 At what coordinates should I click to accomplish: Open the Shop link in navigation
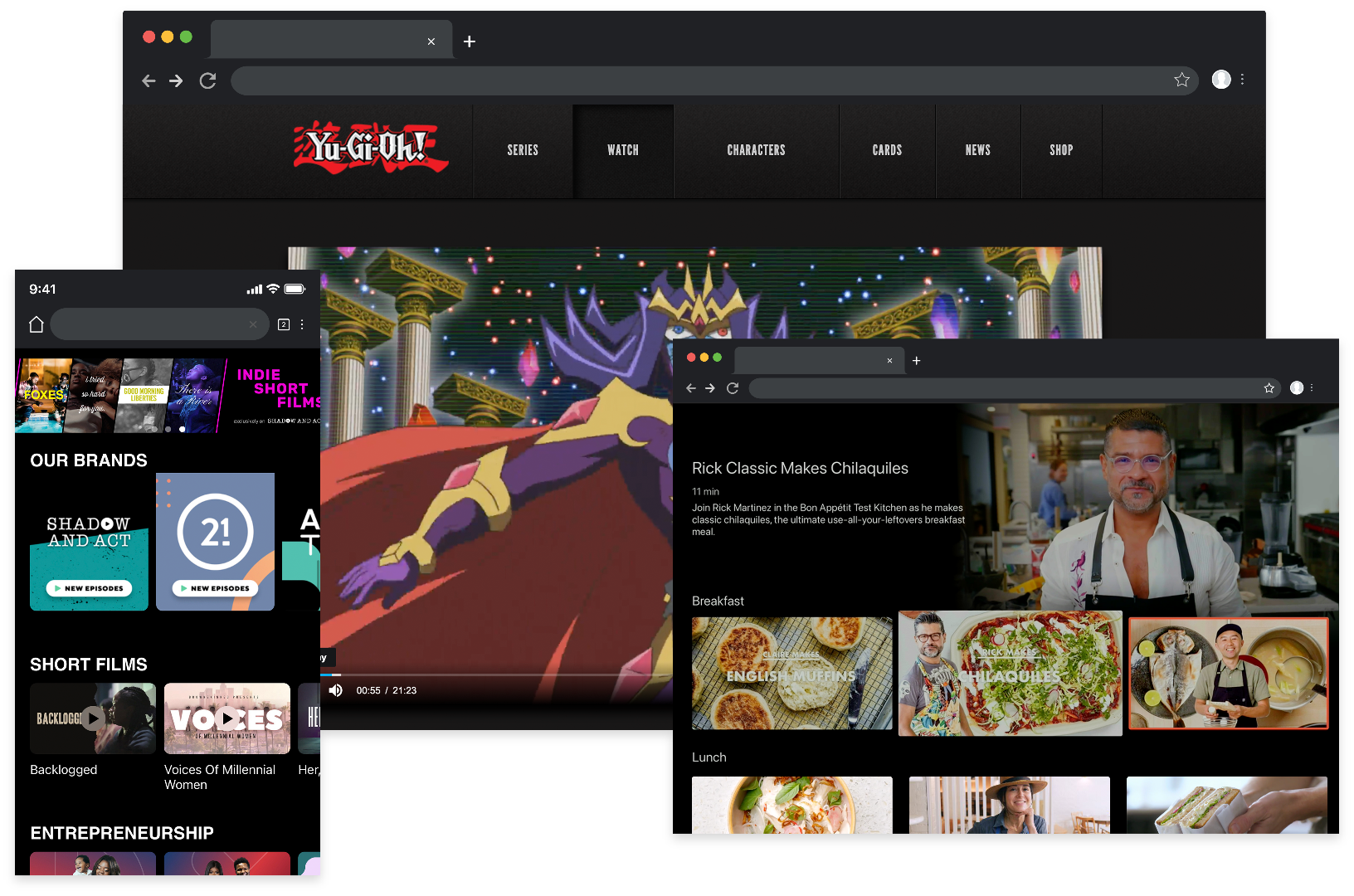click(1061, 150)
